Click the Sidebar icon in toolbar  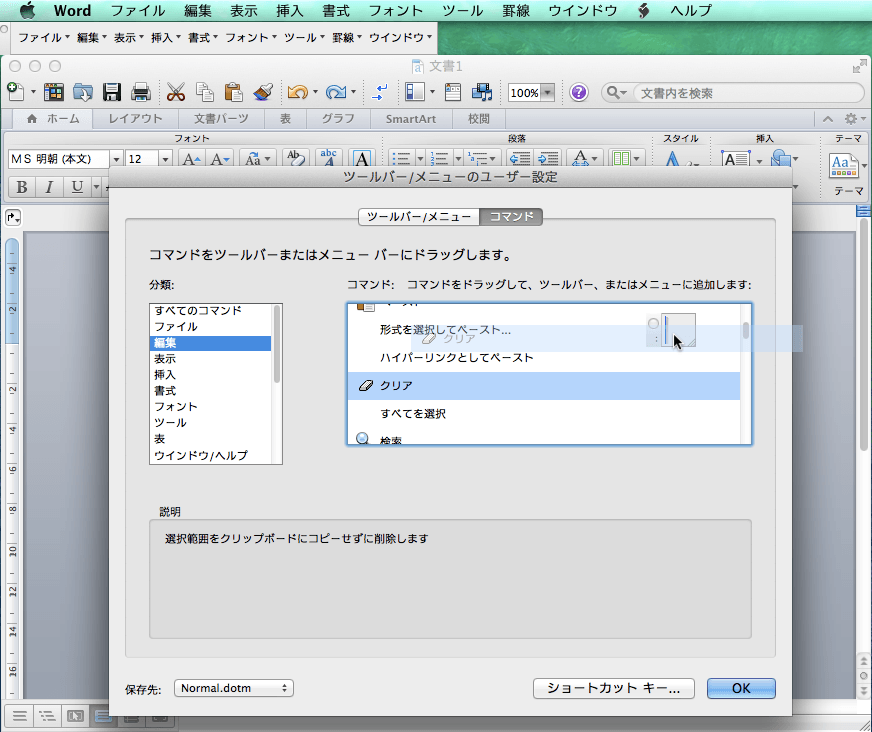415,92
